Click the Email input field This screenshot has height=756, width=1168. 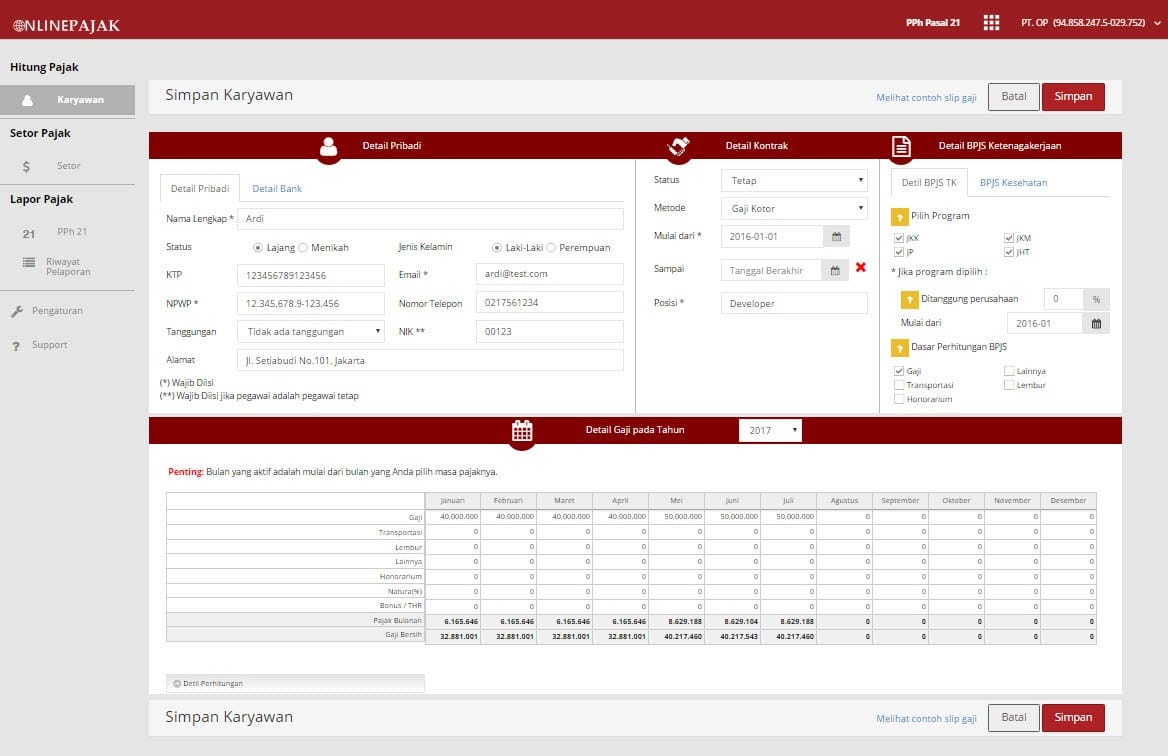point(550,274)
